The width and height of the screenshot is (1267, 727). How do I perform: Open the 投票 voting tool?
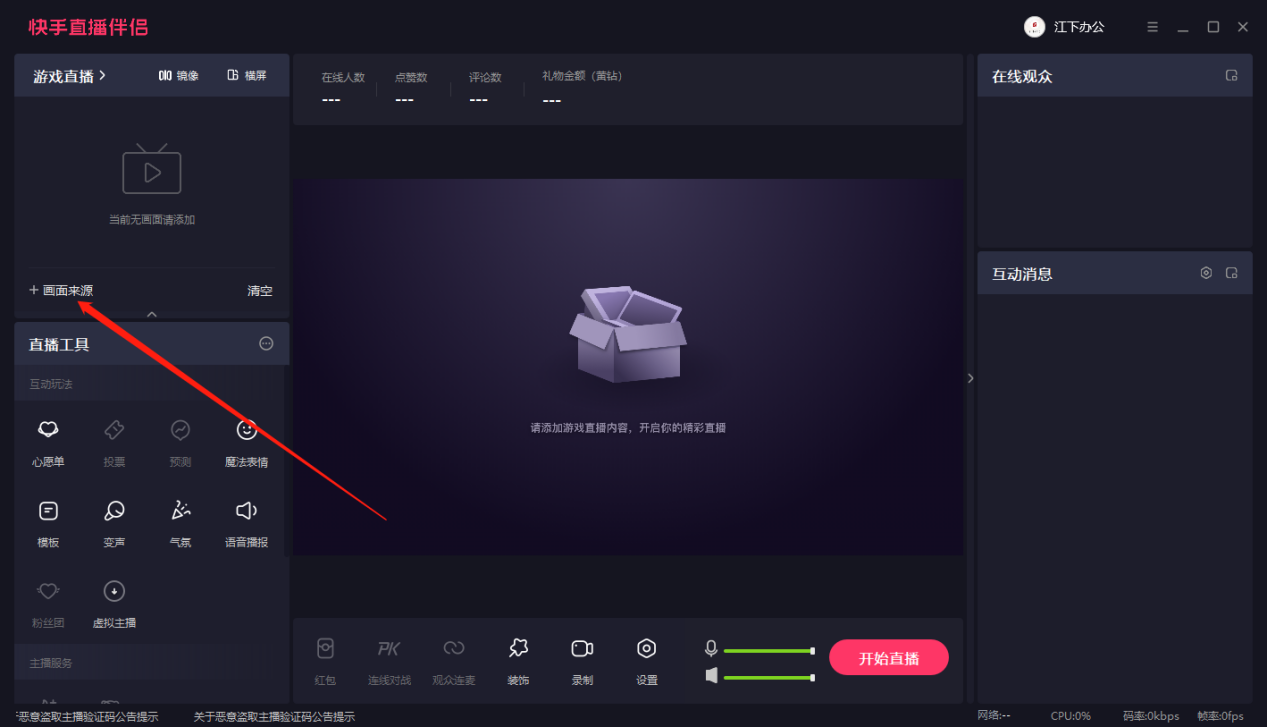[114, 443]
